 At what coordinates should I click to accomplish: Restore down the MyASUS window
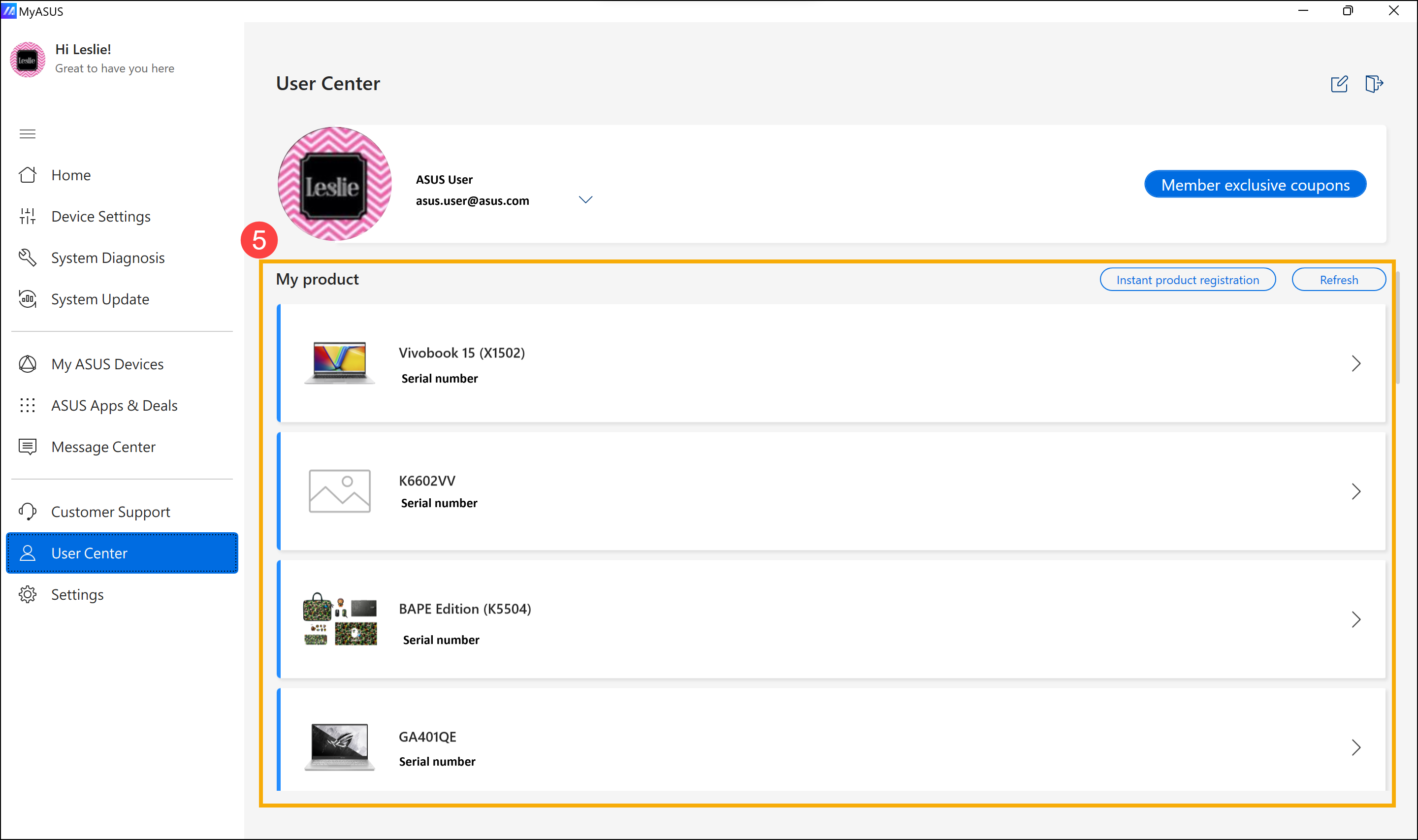(x=1348, y=11)
